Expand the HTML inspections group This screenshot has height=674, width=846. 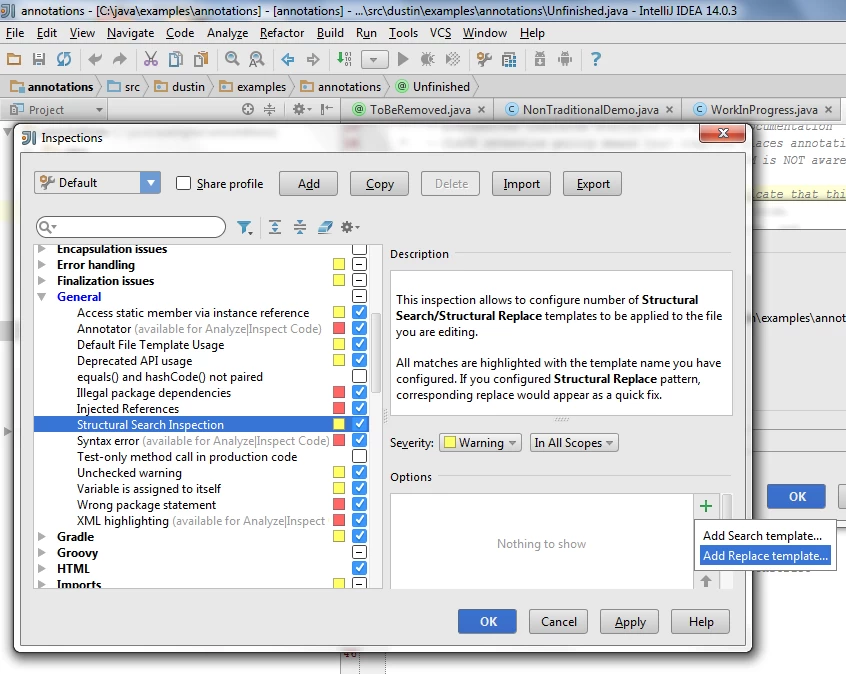pyautogui.click(x=42, y=568)
